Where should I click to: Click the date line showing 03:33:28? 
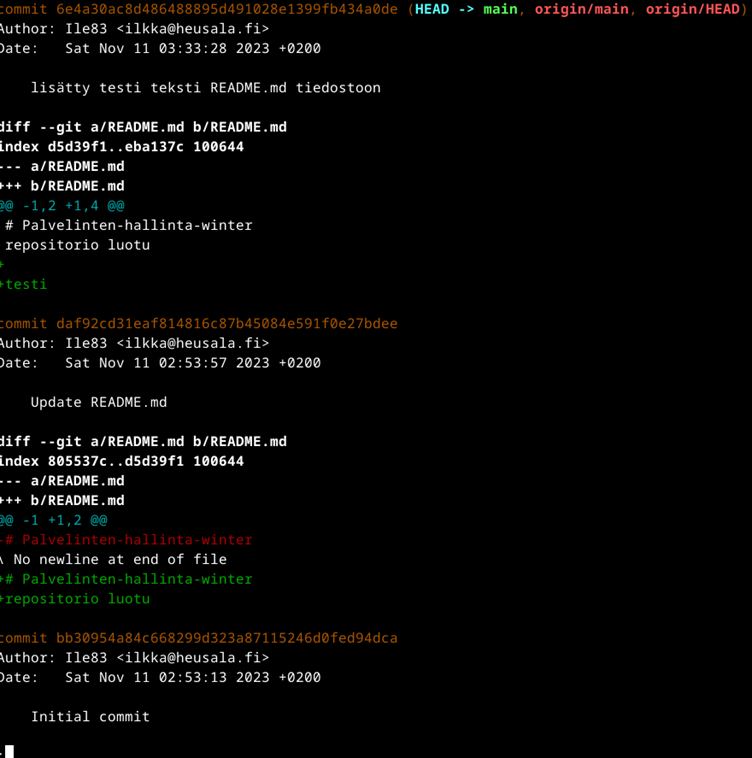[x=160, y=48]
